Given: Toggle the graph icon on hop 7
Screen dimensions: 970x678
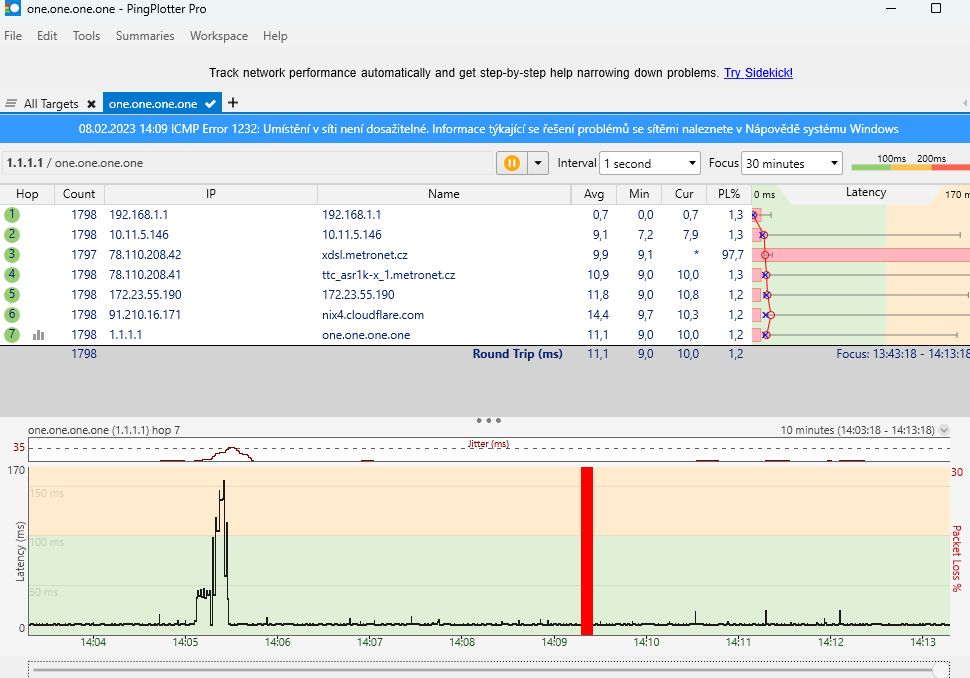Looking at the screenshot, I should 39,335.
